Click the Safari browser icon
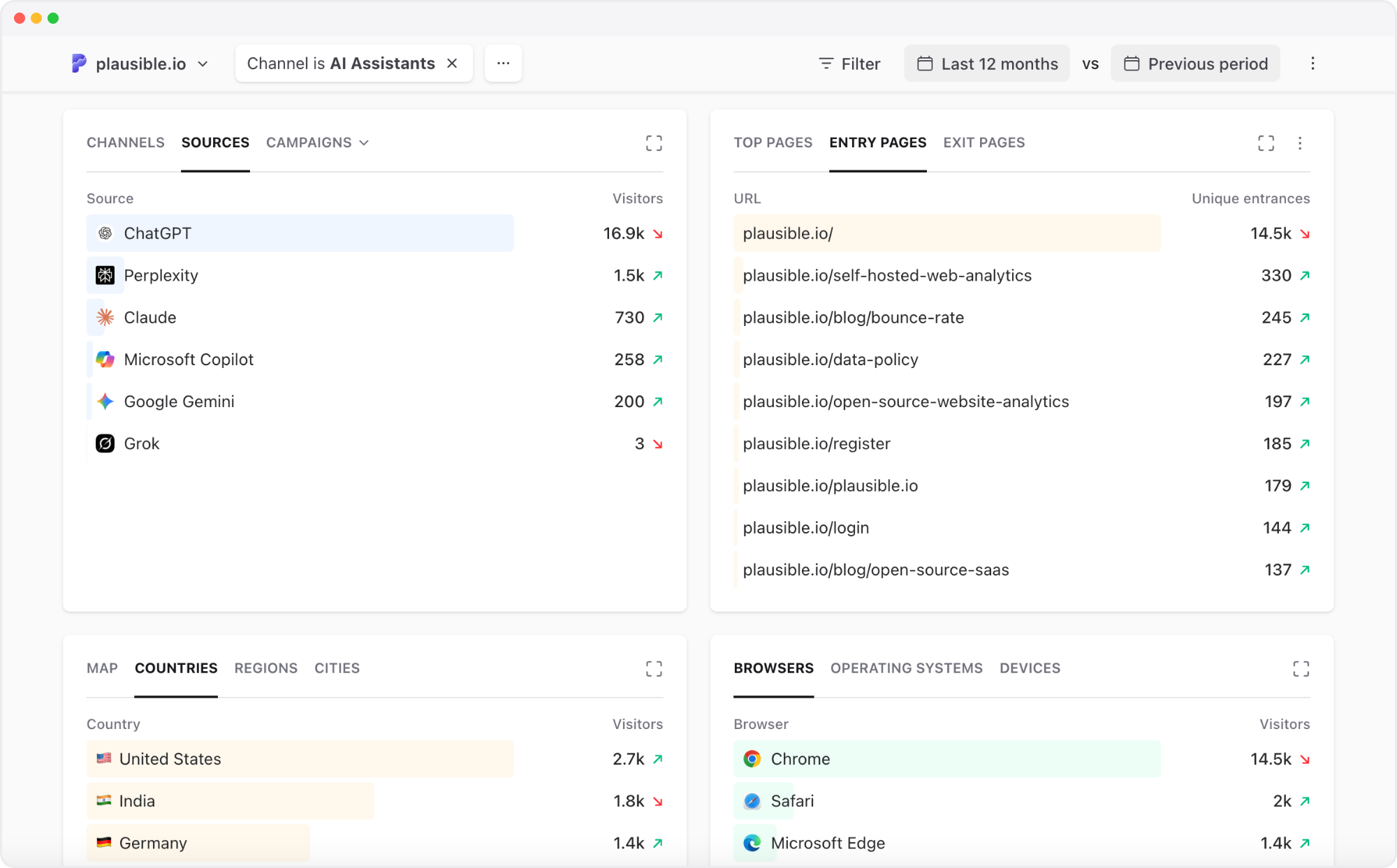The image size is (1397, 868). pos(752,801)
